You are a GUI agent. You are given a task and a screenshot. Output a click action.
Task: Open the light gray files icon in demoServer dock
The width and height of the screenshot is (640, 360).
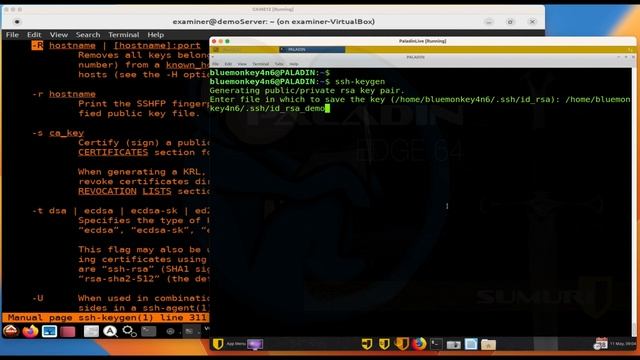[x=91, y=331]
